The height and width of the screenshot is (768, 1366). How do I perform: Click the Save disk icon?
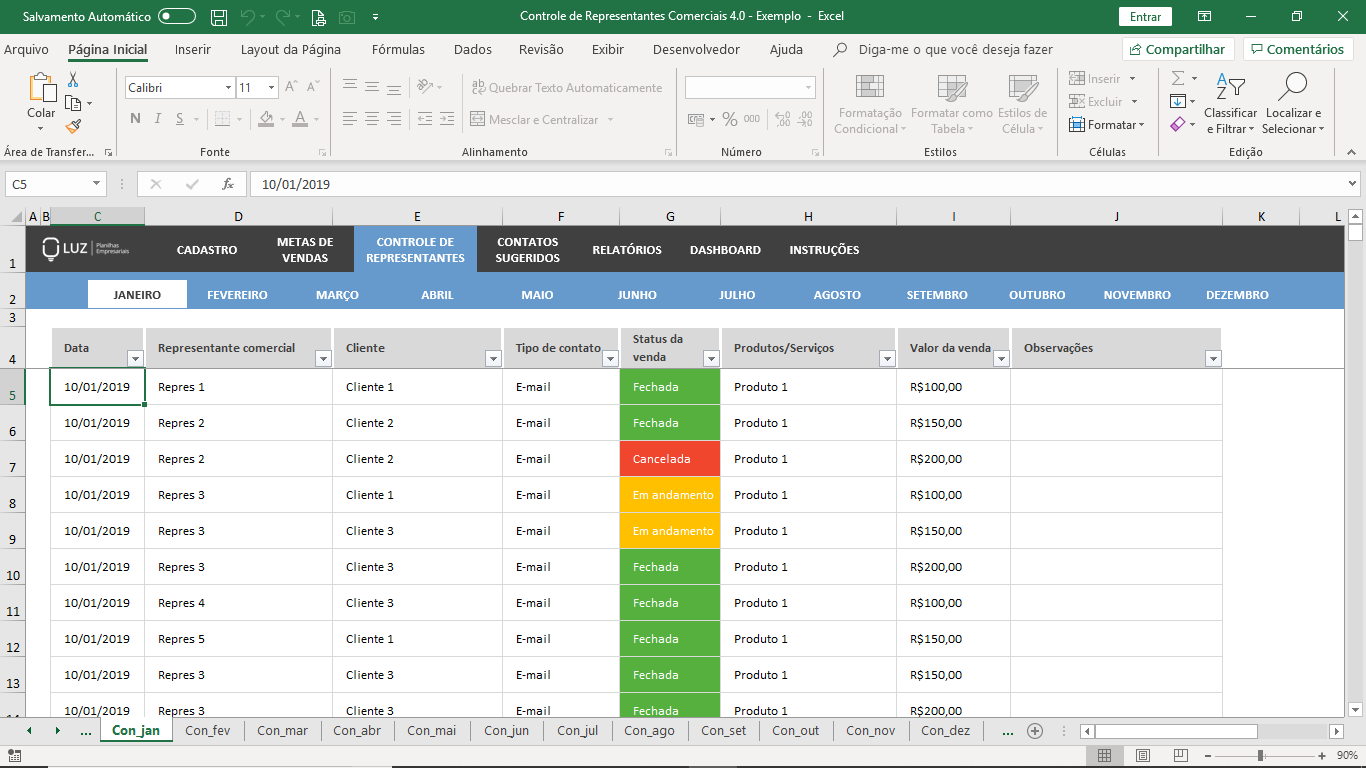219,17
